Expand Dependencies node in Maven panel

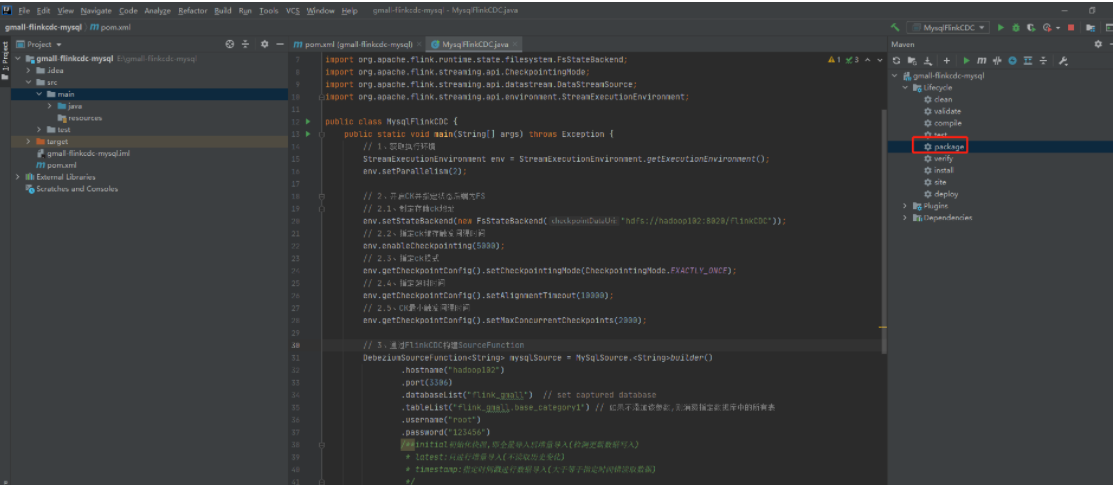pos(905,217)
